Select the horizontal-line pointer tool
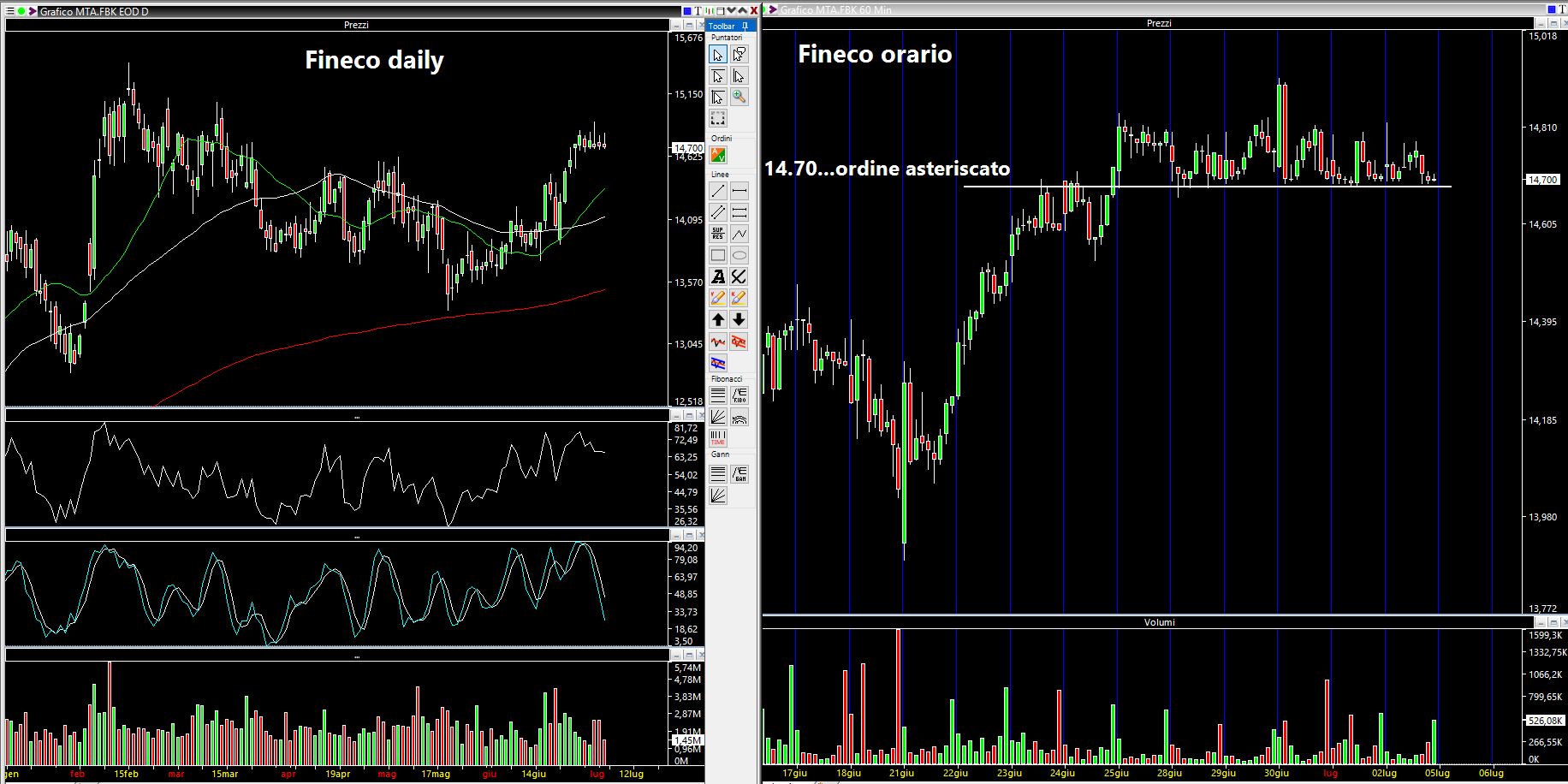1568x784 pixels. pyautogui.click(x=718, y=76)
